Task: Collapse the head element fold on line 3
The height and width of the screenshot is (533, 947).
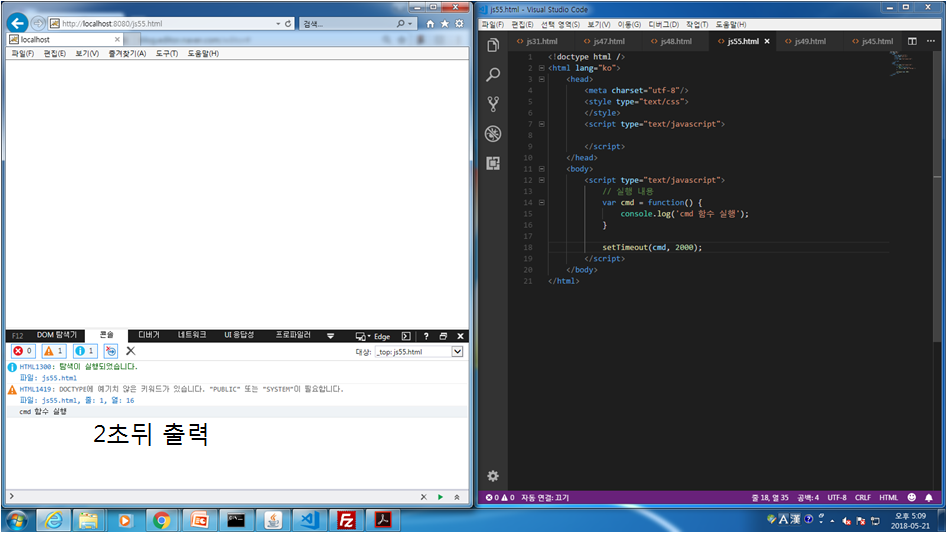Action: [542, 79]
